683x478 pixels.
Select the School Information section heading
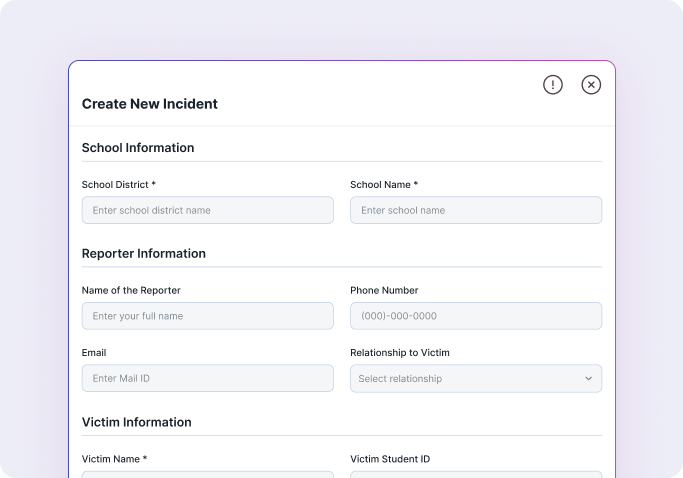coord(138,148)
